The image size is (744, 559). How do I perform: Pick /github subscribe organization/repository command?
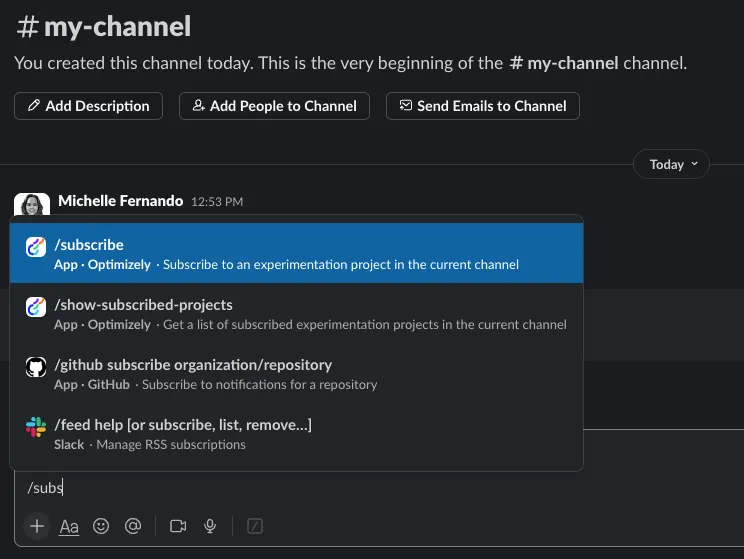(x=297, y=373)
